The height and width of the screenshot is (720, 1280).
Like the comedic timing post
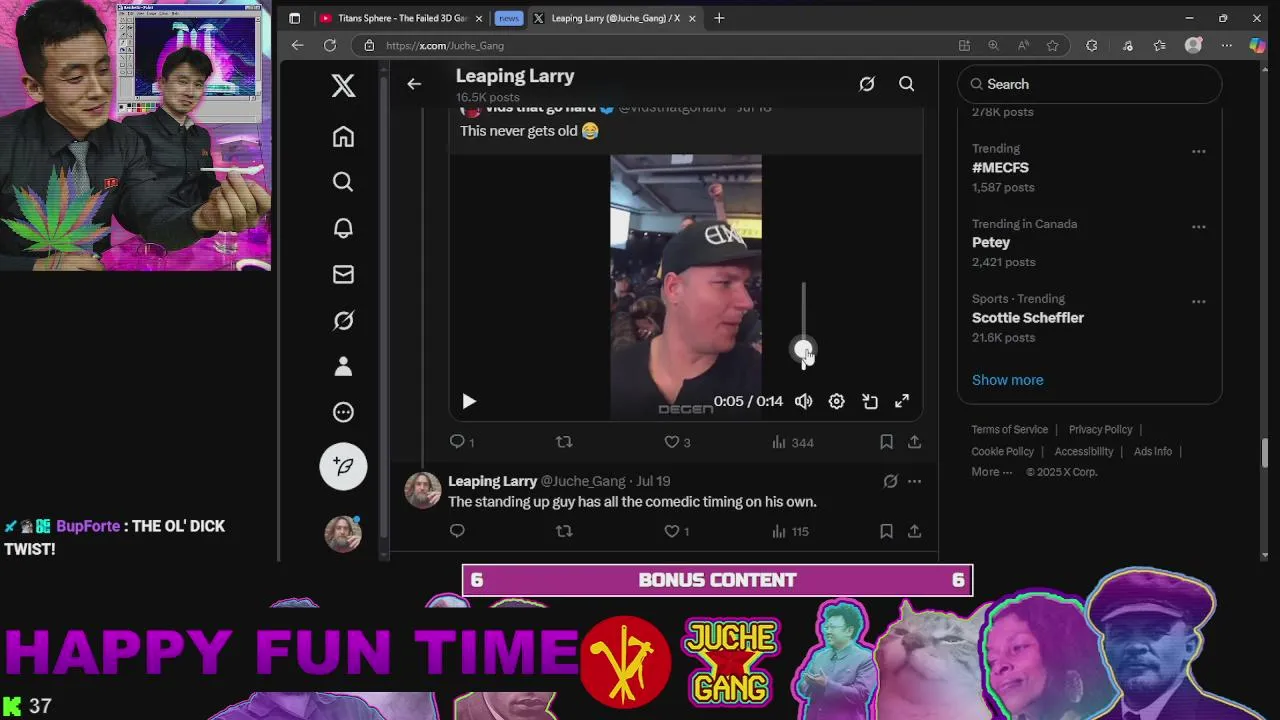click(677, 531)
